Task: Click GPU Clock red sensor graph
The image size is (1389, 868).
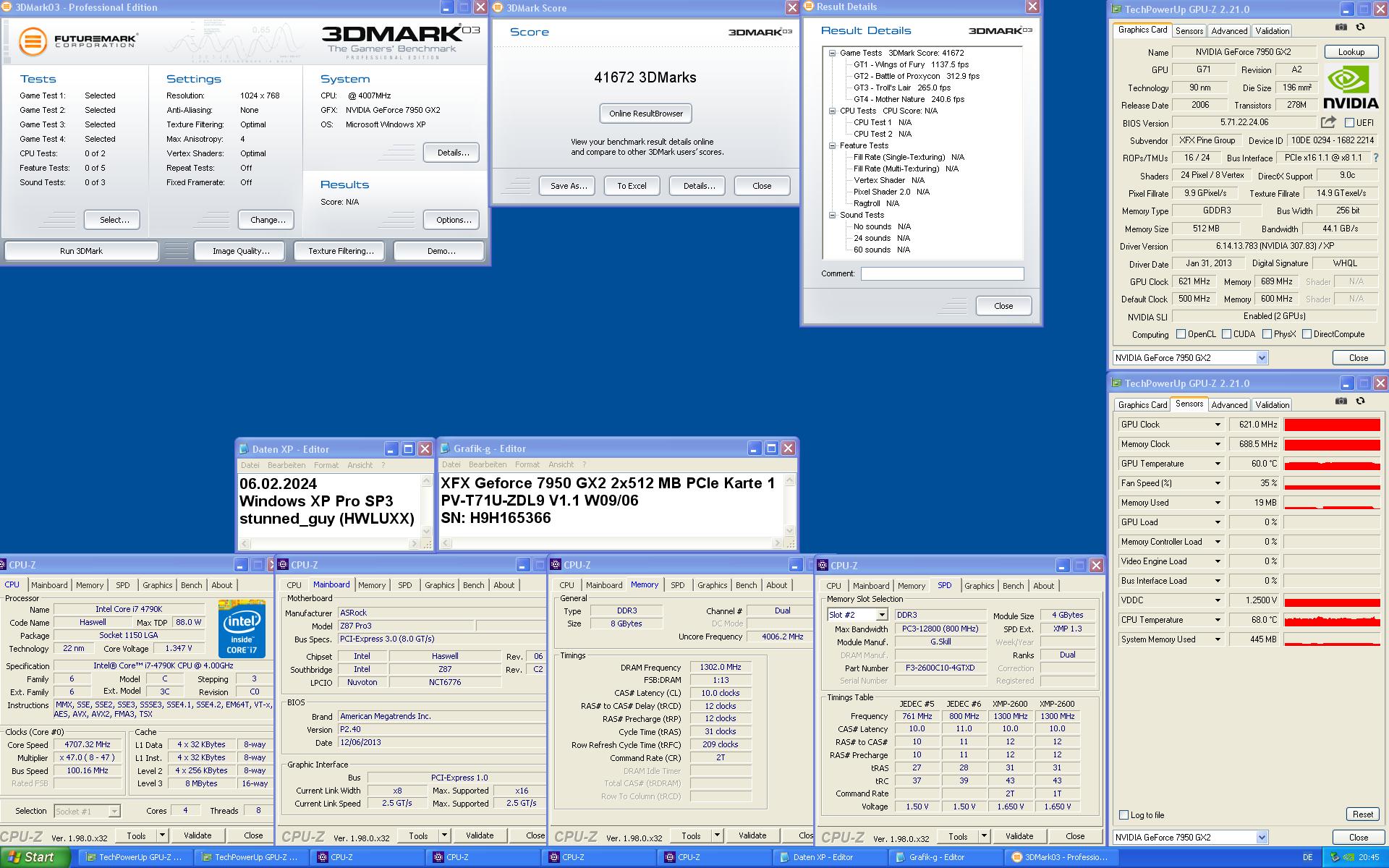Action: pos(1332,425)
